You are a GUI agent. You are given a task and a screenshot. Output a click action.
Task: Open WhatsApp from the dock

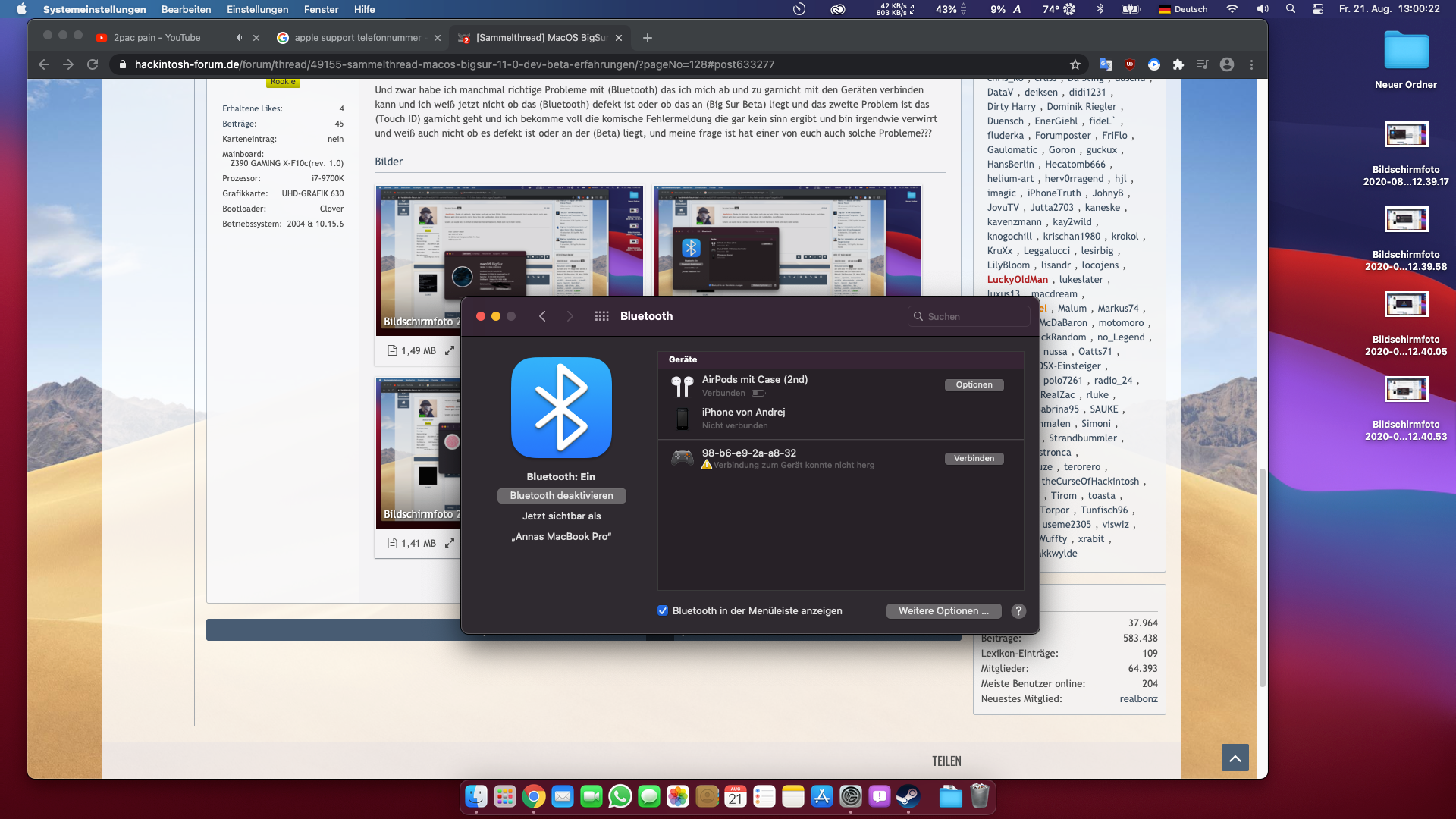coord(620,797)
